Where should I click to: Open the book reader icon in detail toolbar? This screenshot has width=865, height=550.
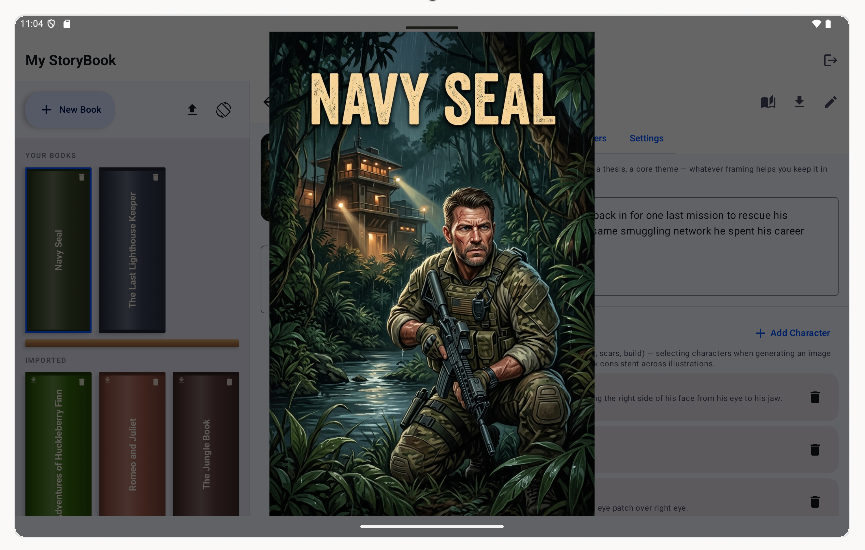point(768,102)
